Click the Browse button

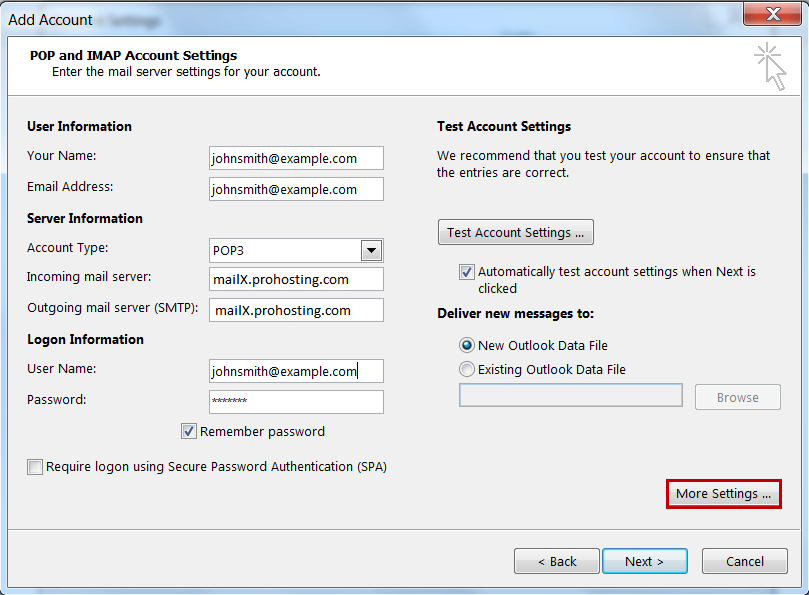tap(737, 397)
